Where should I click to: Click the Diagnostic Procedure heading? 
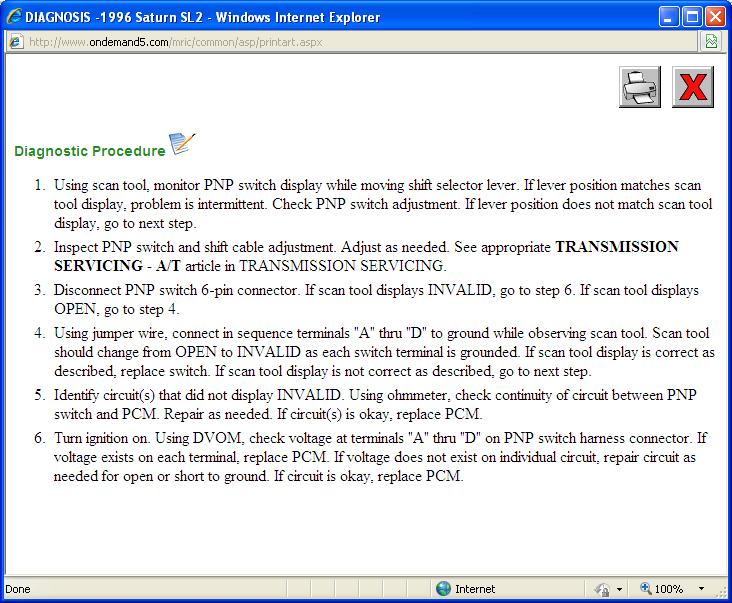[90, 151]
